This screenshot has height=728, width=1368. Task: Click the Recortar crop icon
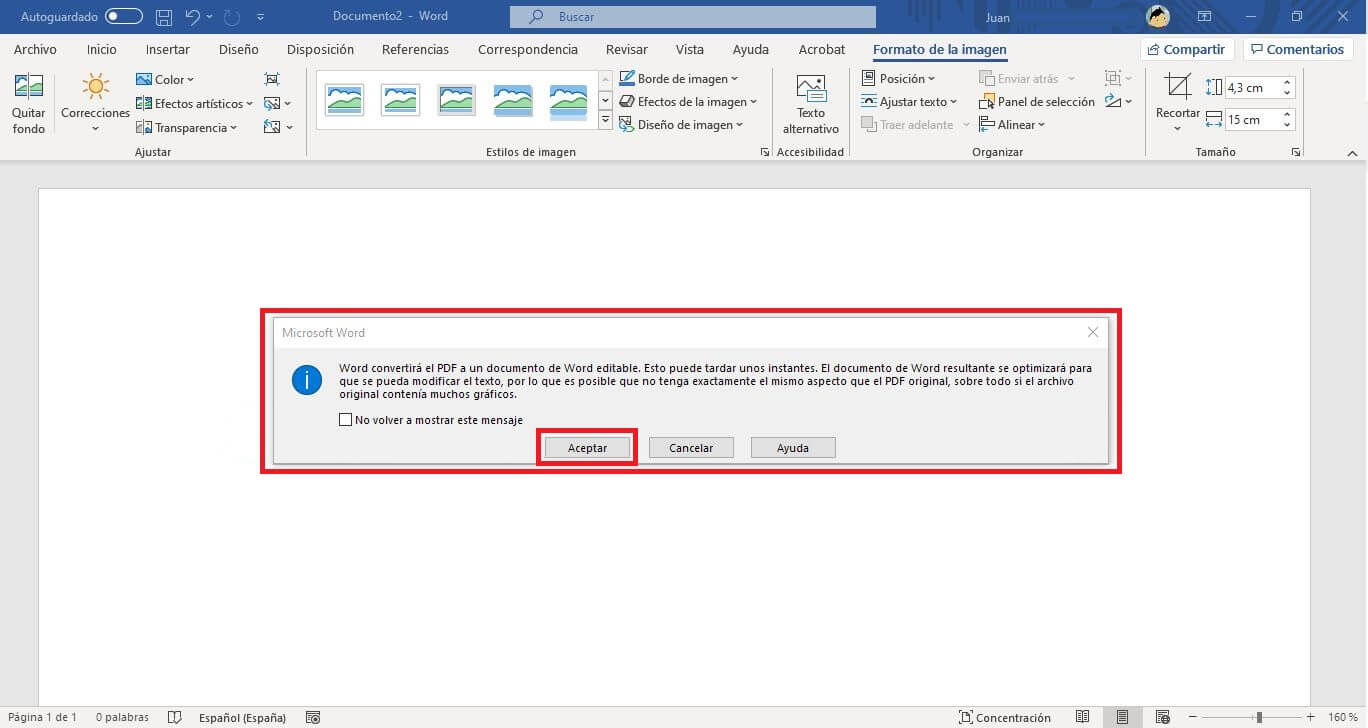pyautogui.click(x=1178, y=87)
